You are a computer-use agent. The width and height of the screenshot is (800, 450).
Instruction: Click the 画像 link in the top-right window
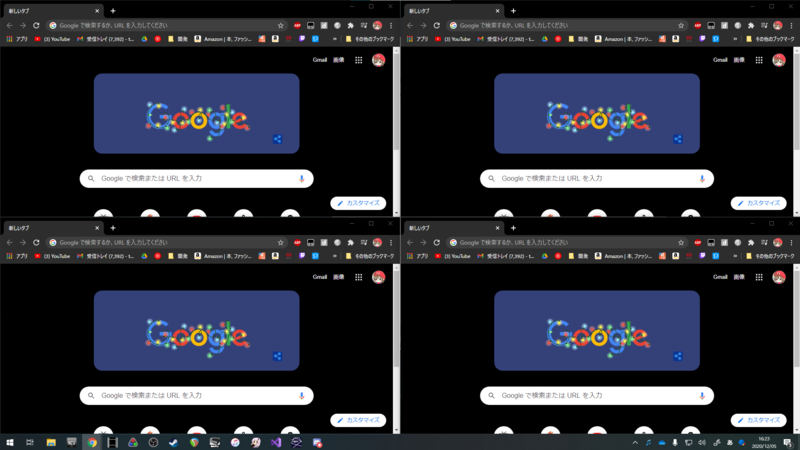[x=738, y=60]
